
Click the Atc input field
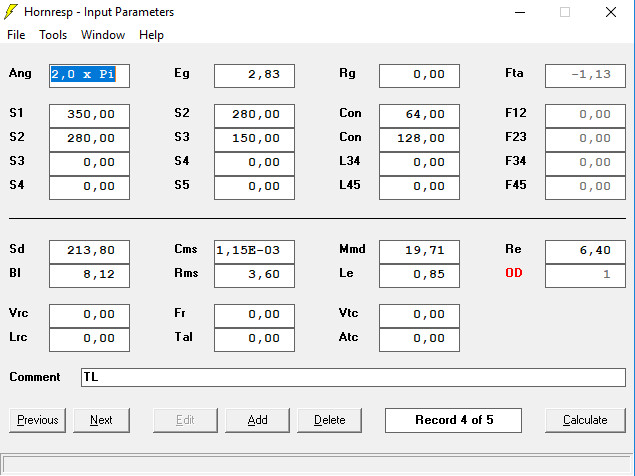pyautogui.click(x=420, y=340)
